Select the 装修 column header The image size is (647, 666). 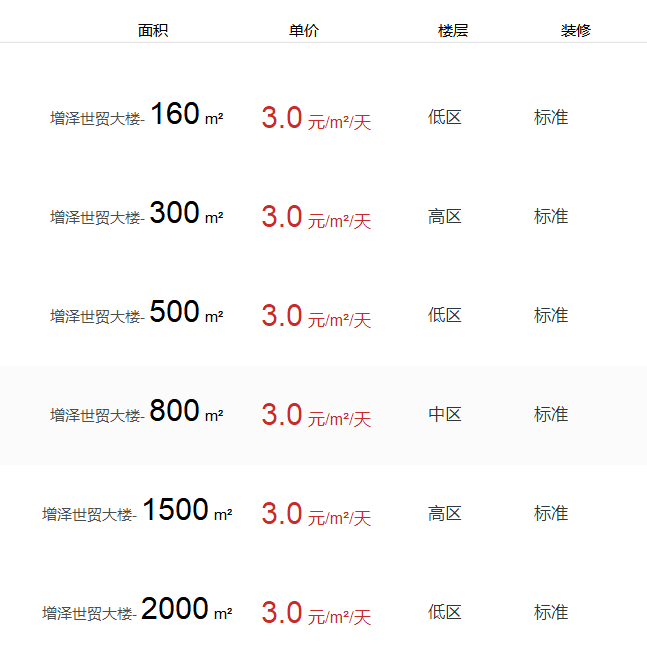click(576, 30)
